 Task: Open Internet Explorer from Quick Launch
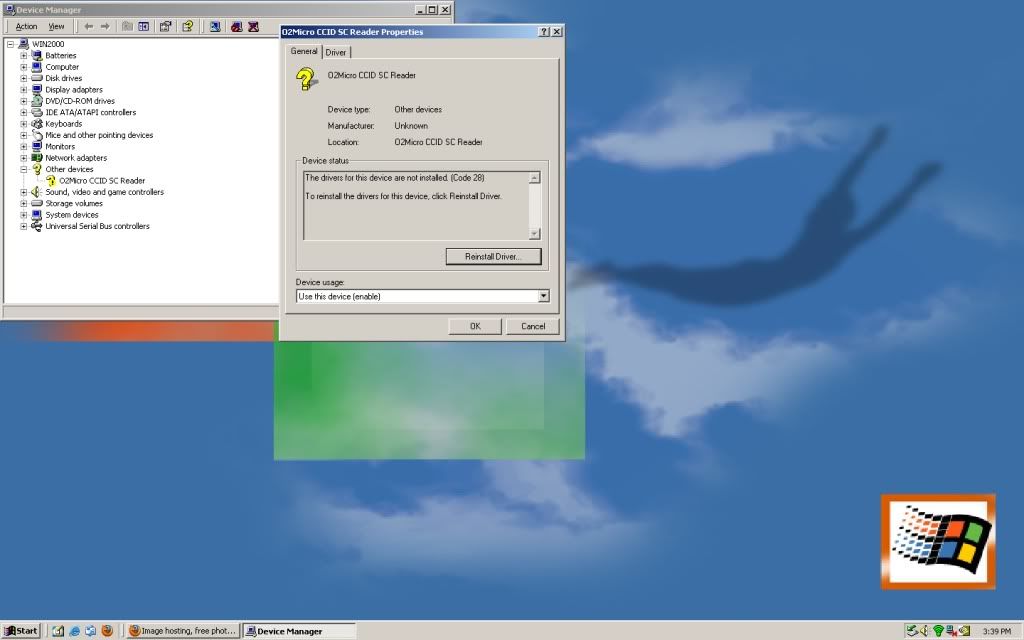coord(74,631)
